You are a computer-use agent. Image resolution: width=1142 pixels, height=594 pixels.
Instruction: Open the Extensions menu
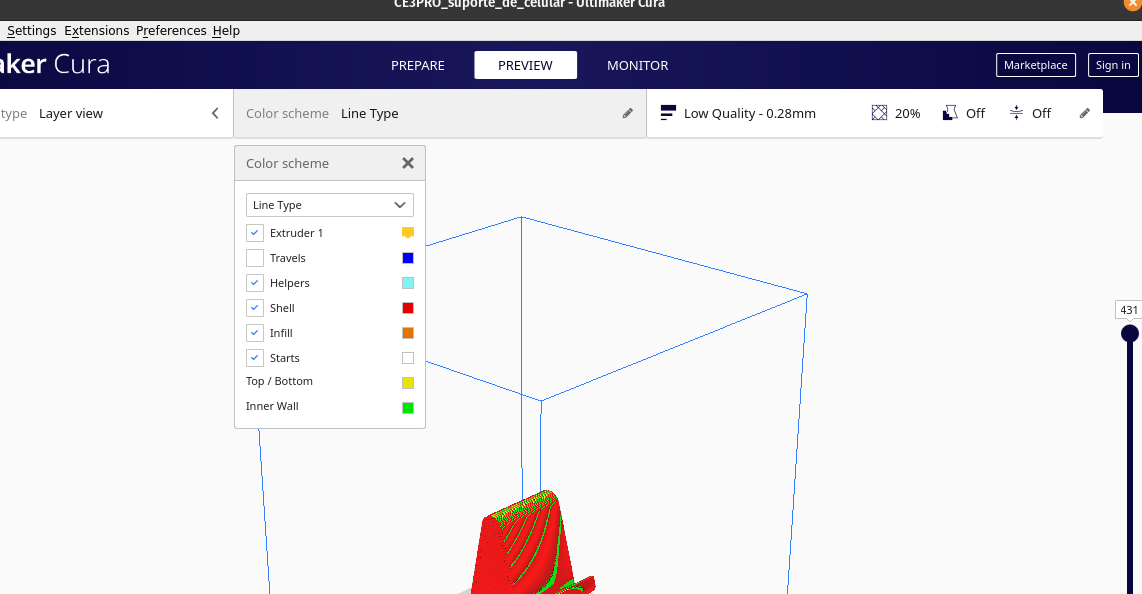(96, 31)
